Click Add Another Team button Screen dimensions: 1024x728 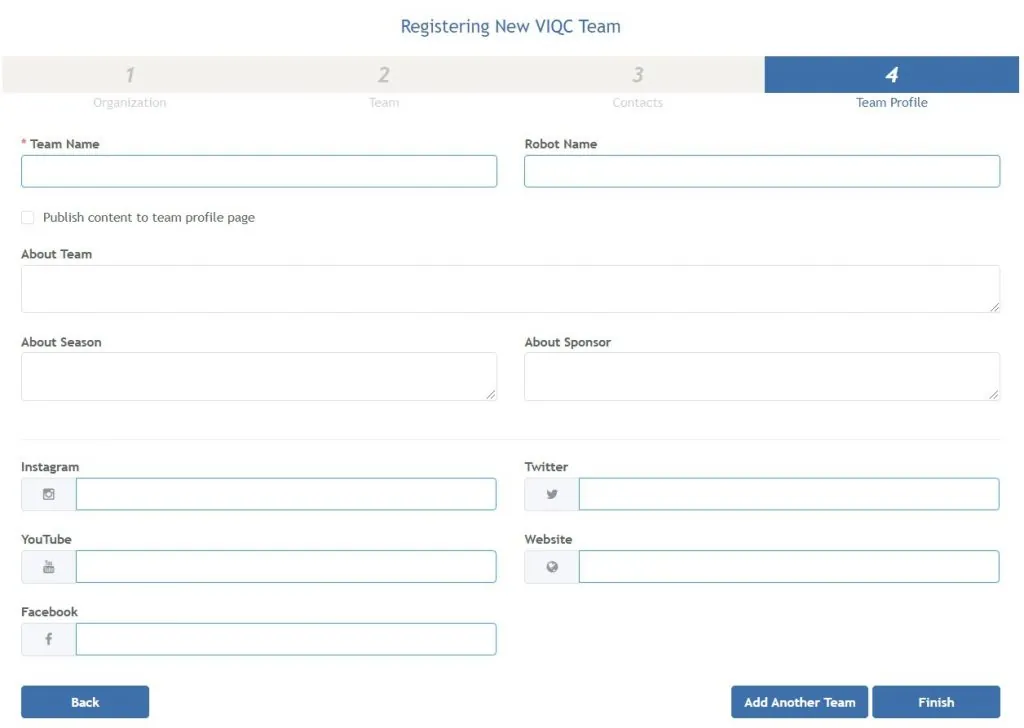799,702
